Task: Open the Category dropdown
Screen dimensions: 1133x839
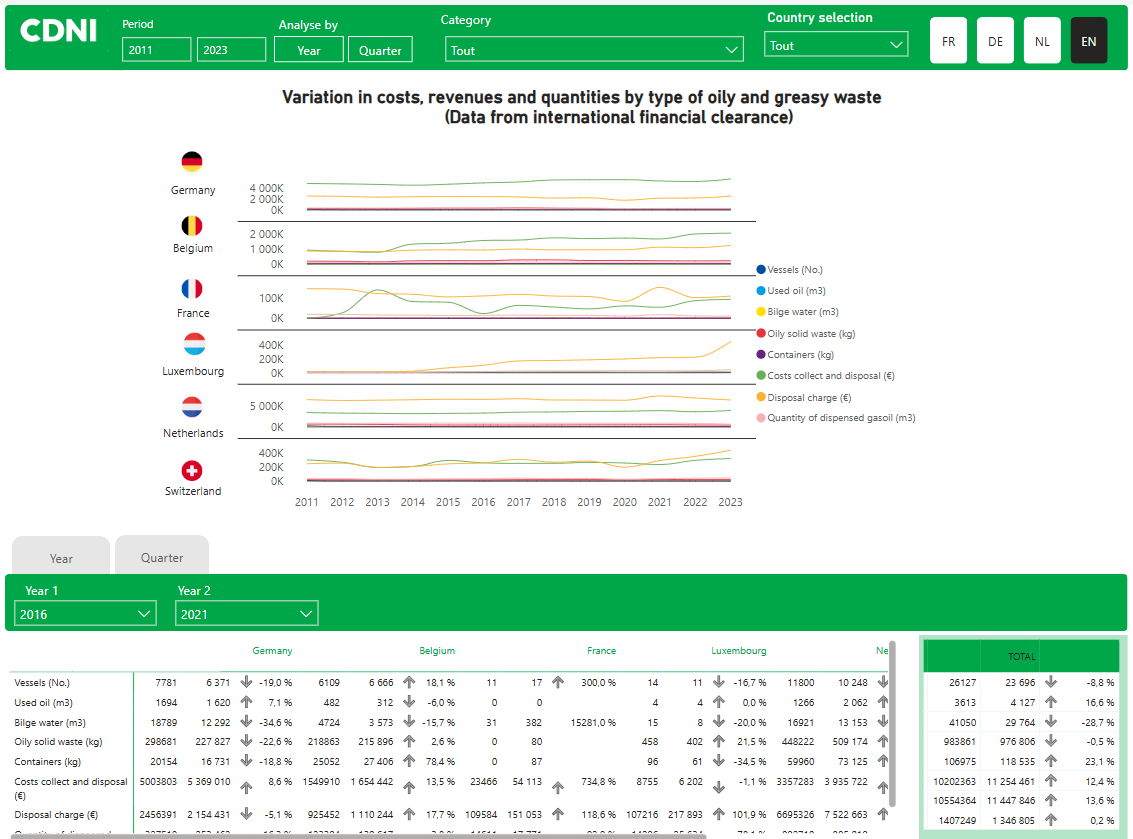Action: tap(594, 50)
